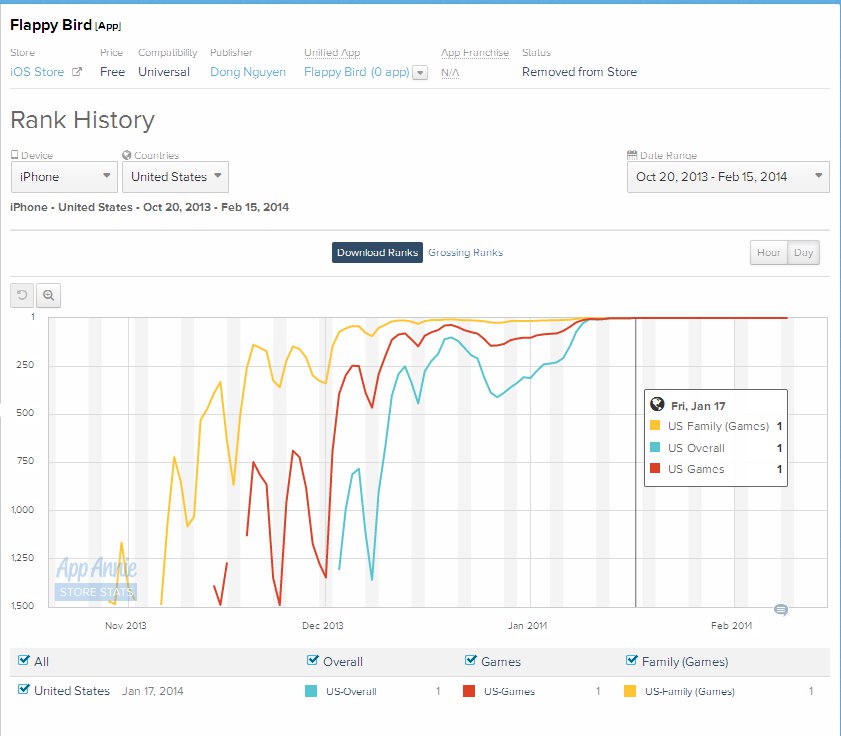This screenshot has width=841, height=736.
Task: Click the N/A app franchise value
Action: pyautogui.click(x=450, y=72)
